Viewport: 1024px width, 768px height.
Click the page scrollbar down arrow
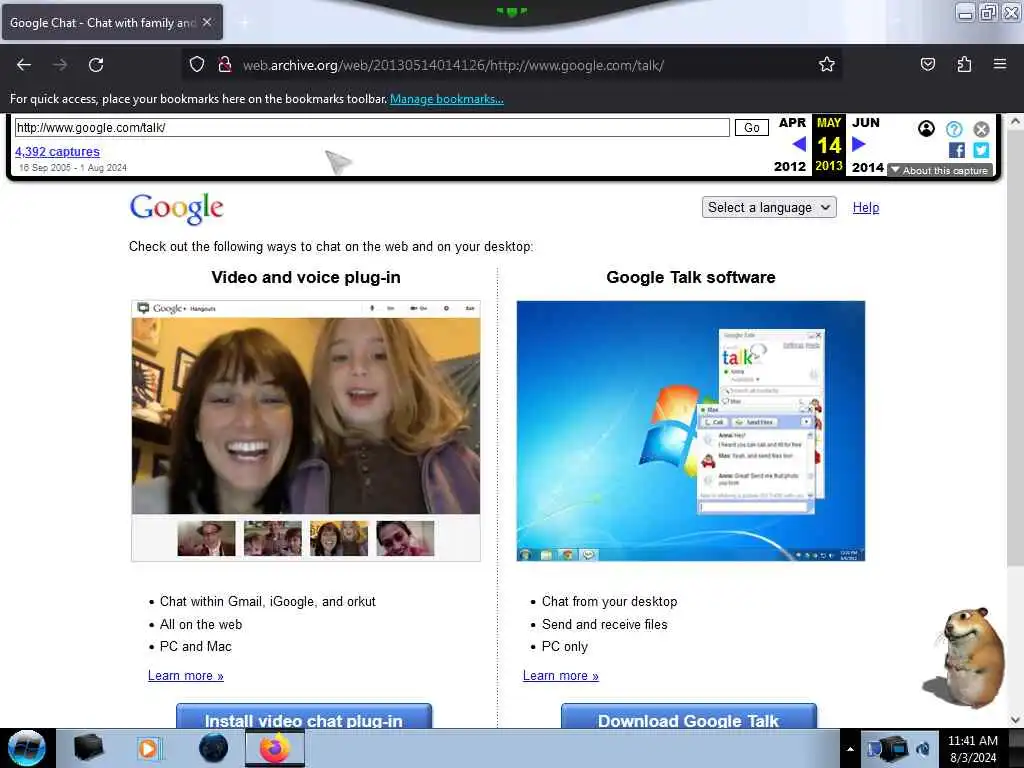coord(1015,720)
